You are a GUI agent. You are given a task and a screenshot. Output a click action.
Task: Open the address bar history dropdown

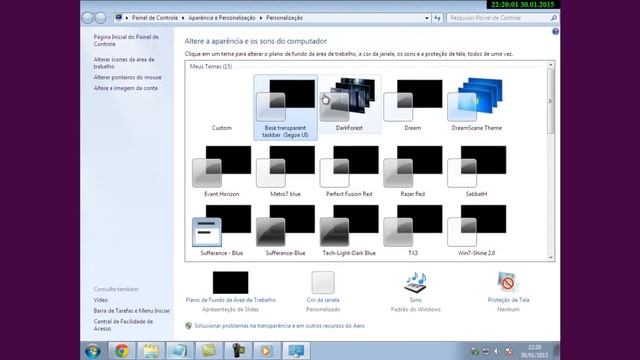pos(427,18)
